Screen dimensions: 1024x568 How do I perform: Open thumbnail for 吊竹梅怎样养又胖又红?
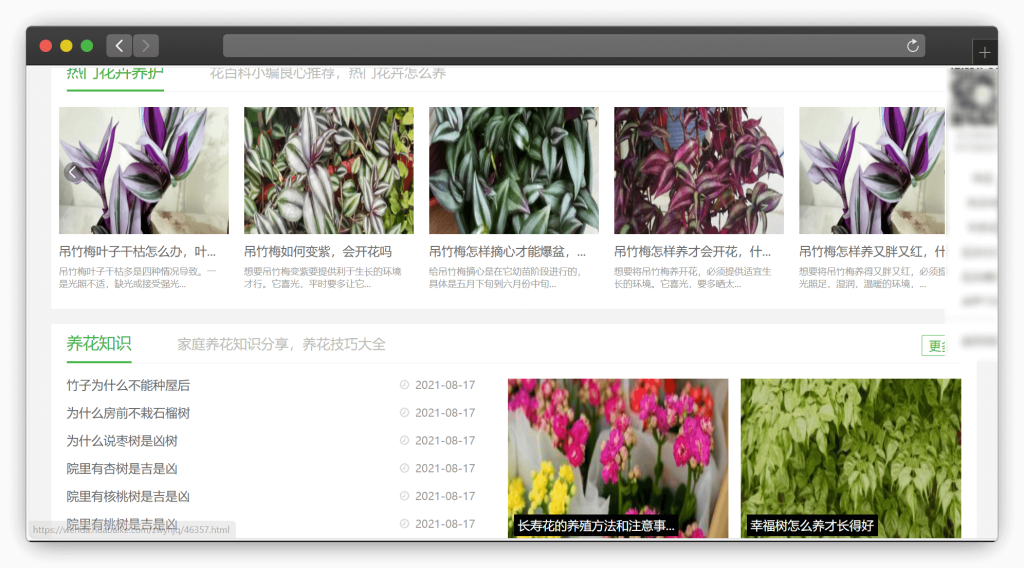[x=872, y=170]
